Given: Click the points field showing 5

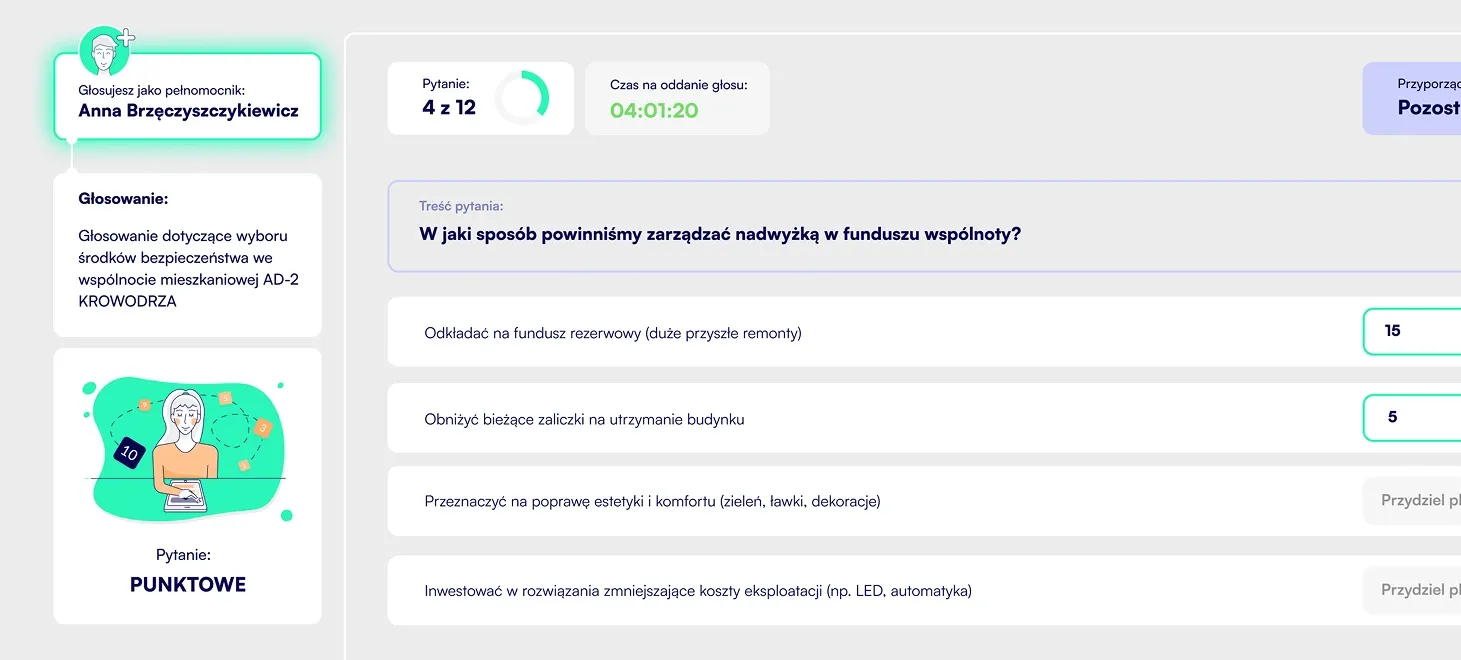Looking at the screenshot, I should point(1411,418).
